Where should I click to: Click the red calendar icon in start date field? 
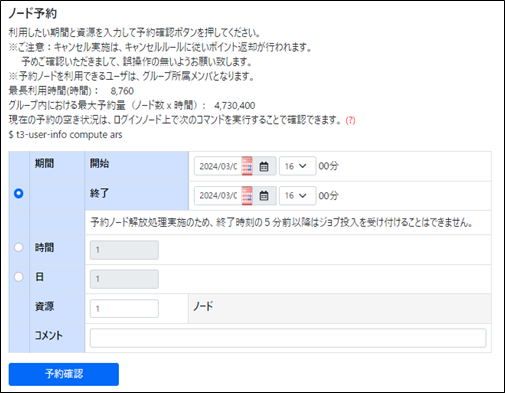(x=247, y=166)
